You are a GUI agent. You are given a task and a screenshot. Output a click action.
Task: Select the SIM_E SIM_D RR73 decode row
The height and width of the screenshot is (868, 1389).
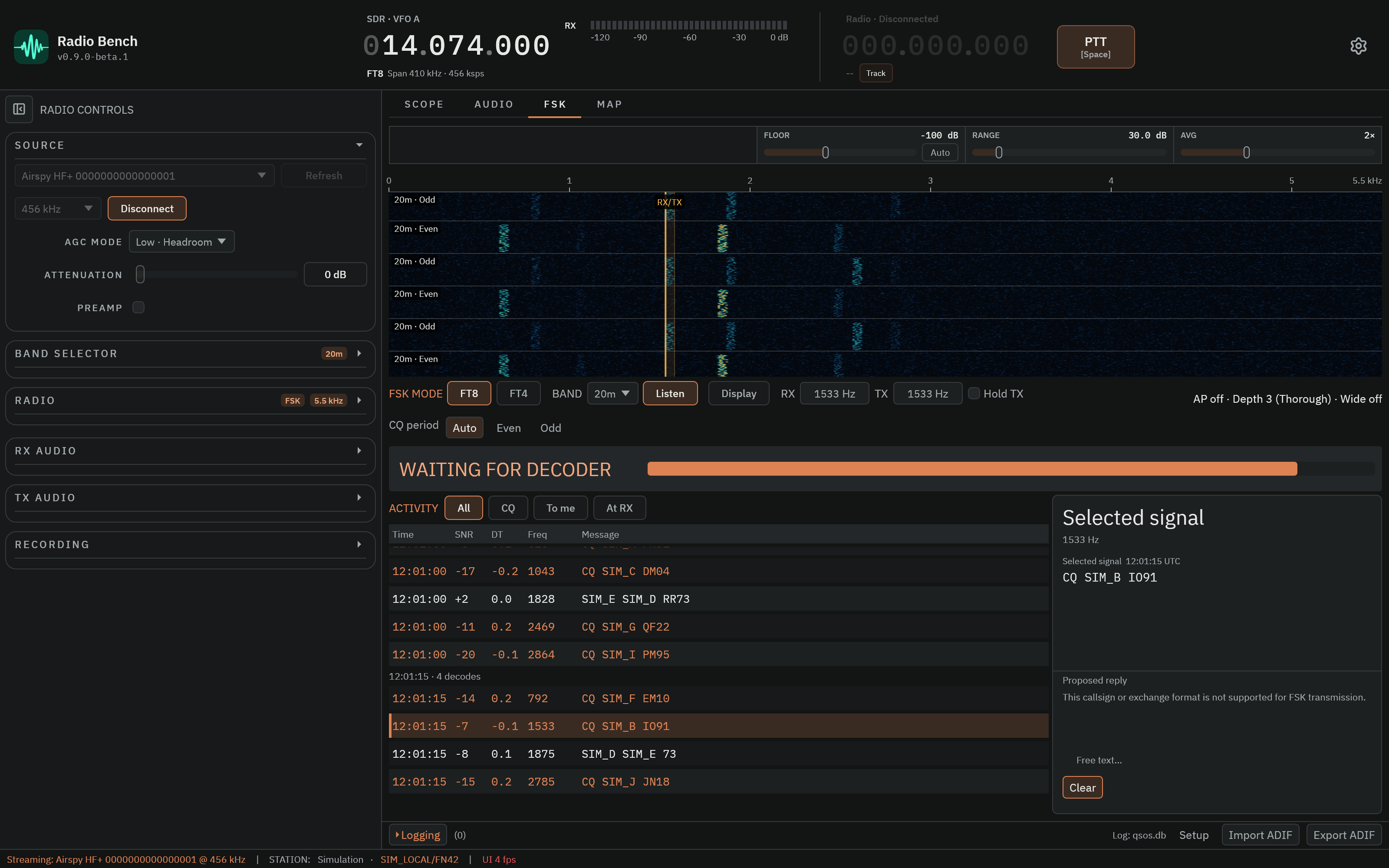(x=719, y=599)
